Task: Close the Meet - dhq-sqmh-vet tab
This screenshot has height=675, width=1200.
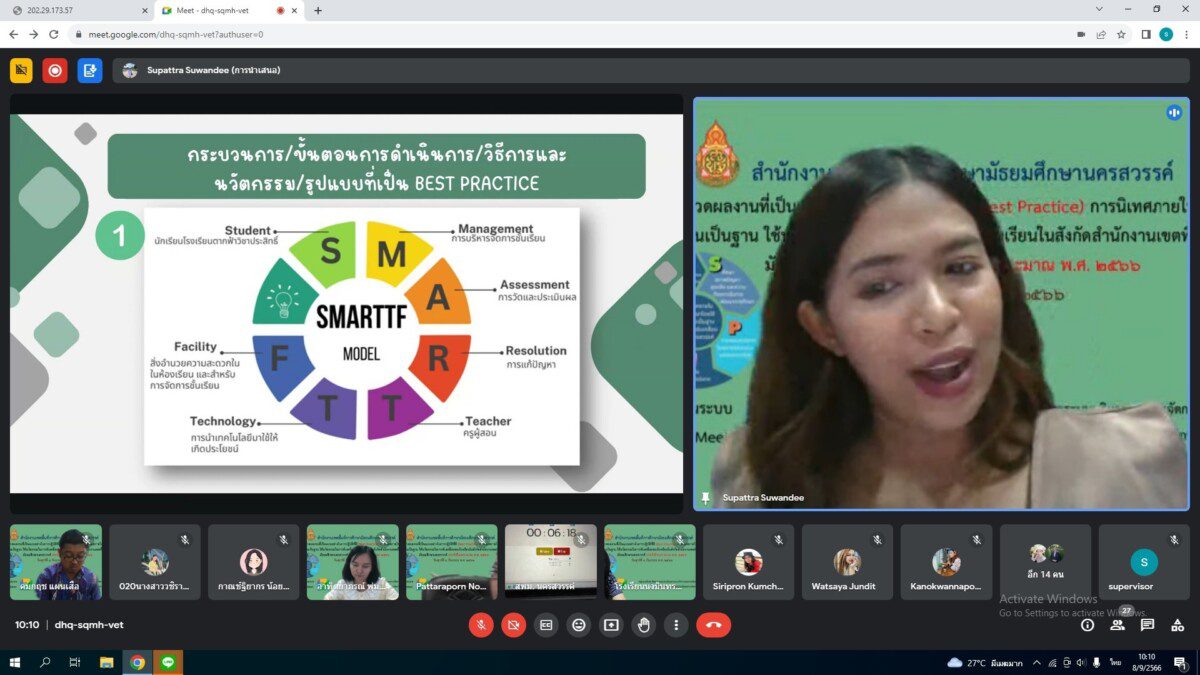Action: pos(294,11)
